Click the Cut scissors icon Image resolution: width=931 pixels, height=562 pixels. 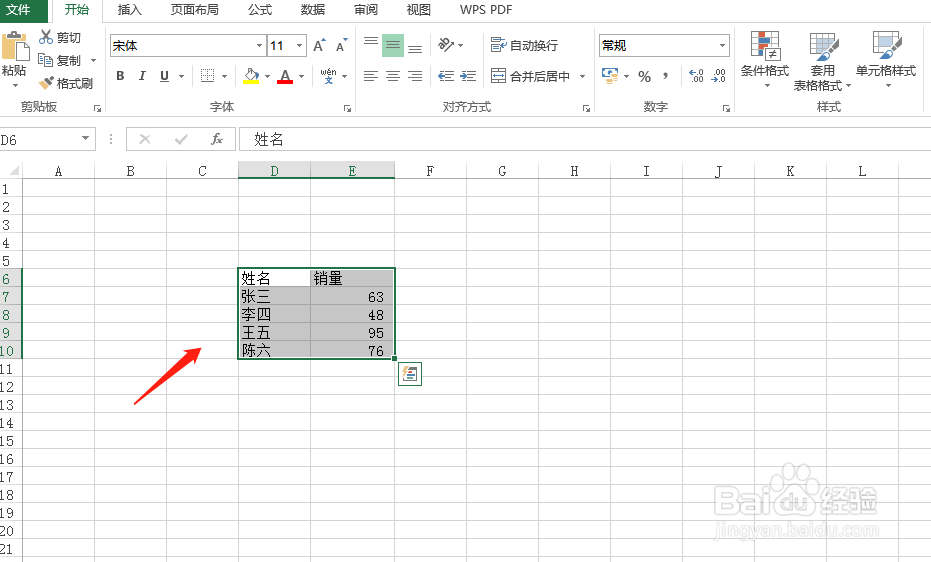46,37
